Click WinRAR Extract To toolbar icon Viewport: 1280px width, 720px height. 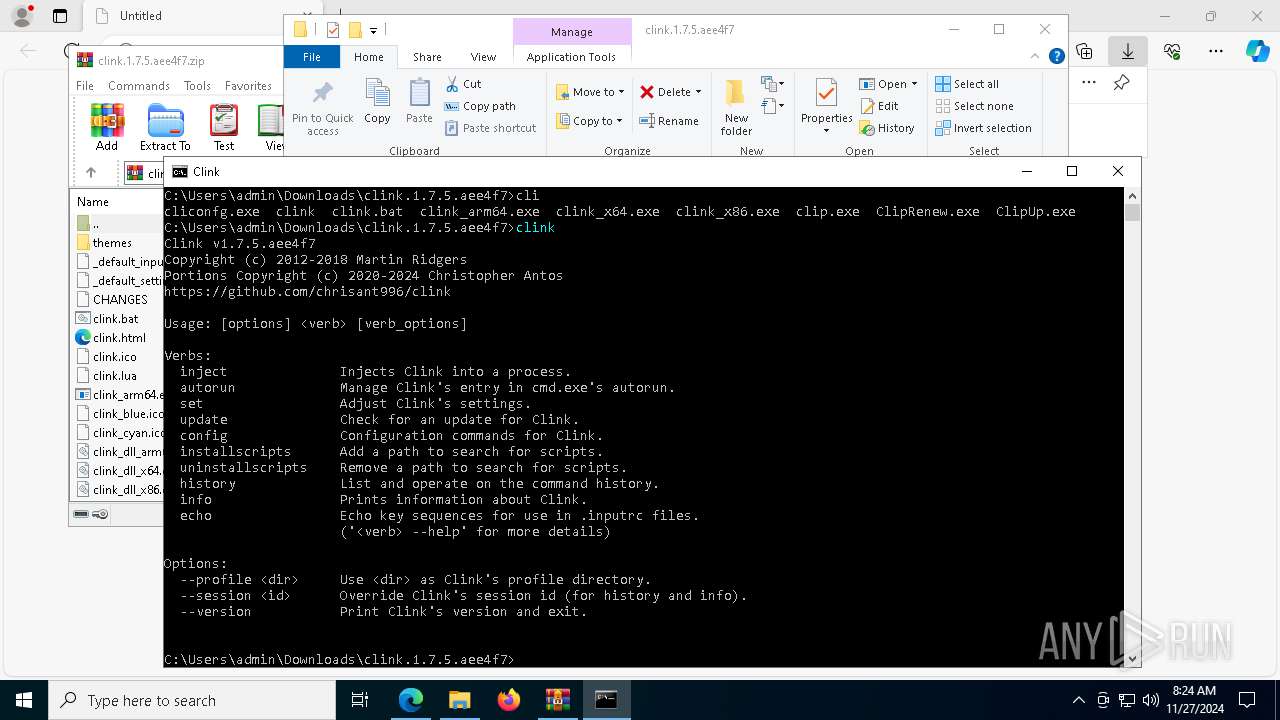tap(165, 127)
